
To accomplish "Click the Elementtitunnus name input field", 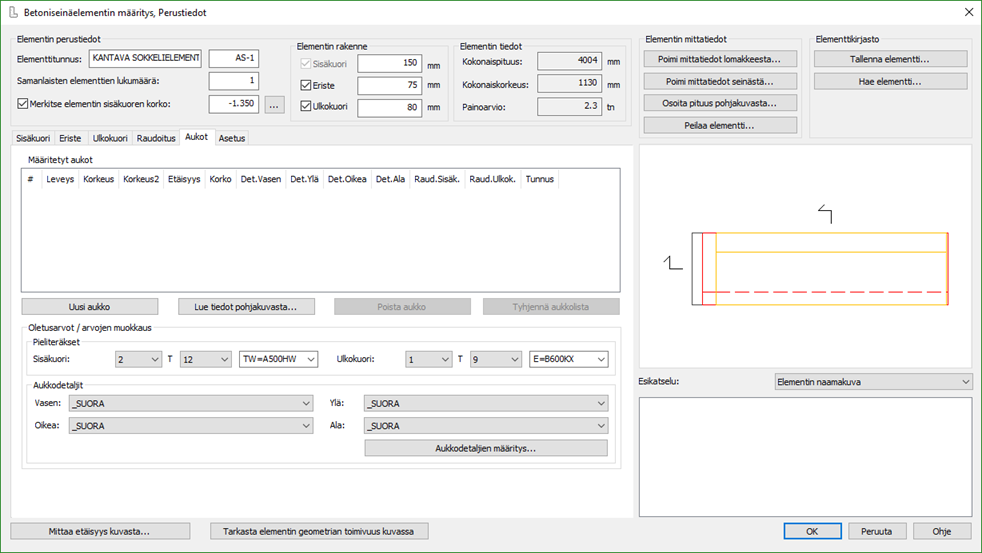I will (146, 58).
